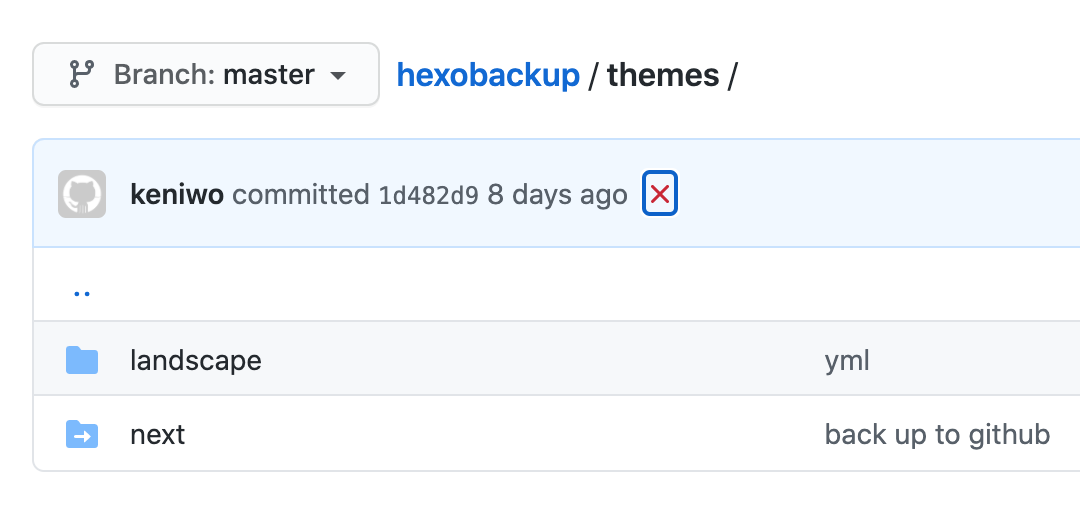The width and height of the screenshot is (1080, 522).
Task: Open the keniwo user profile link
Action: (x=177, y=194)
